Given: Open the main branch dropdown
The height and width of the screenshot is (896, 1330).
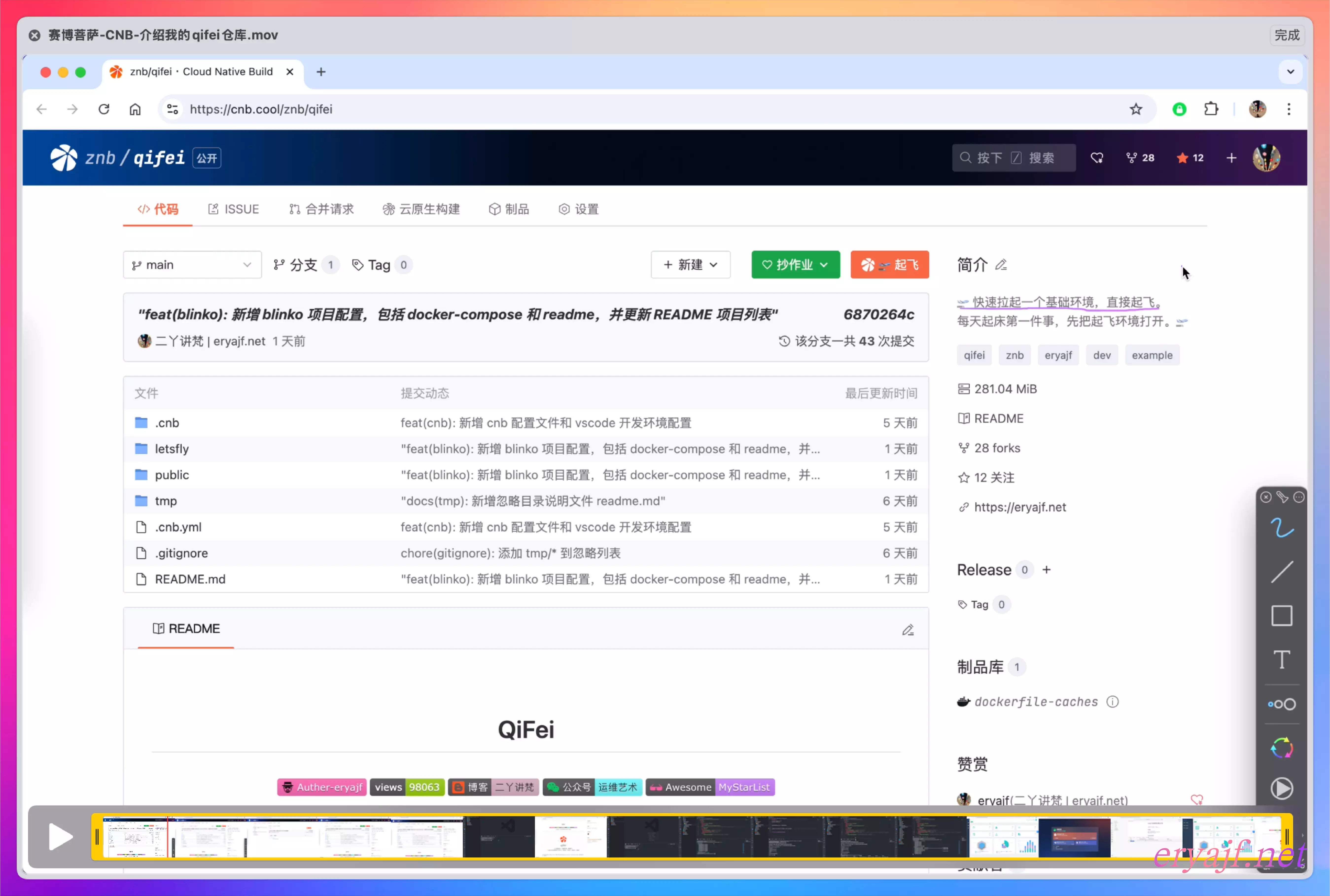Looking at the screenshot, I should (x=192, y=265).
